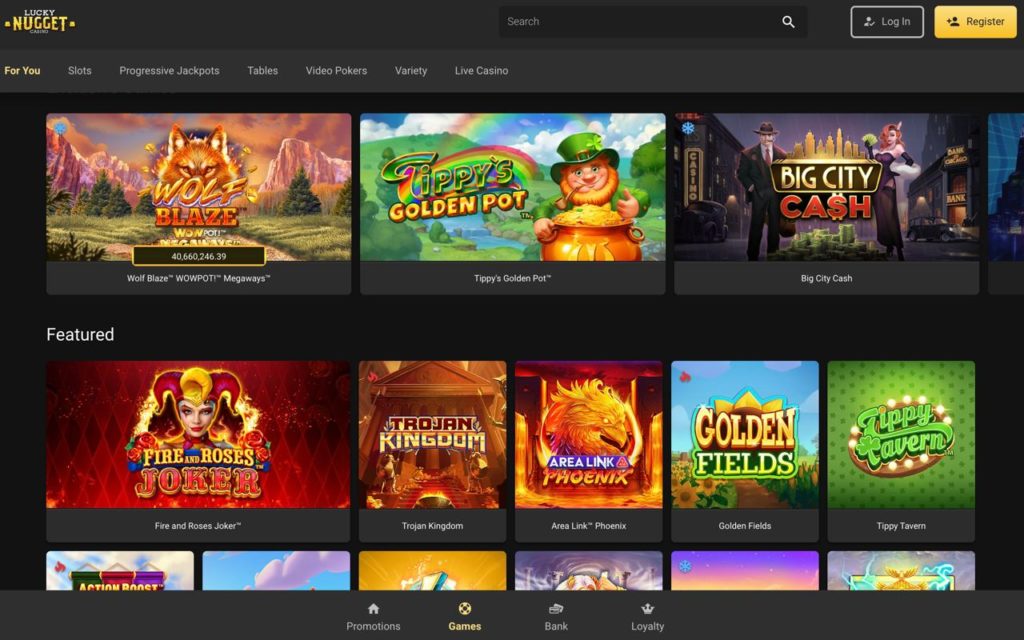Viewport: 1024px width, 640px height.
Task: Switch to the Slots tab
Action: coord(79,71)
